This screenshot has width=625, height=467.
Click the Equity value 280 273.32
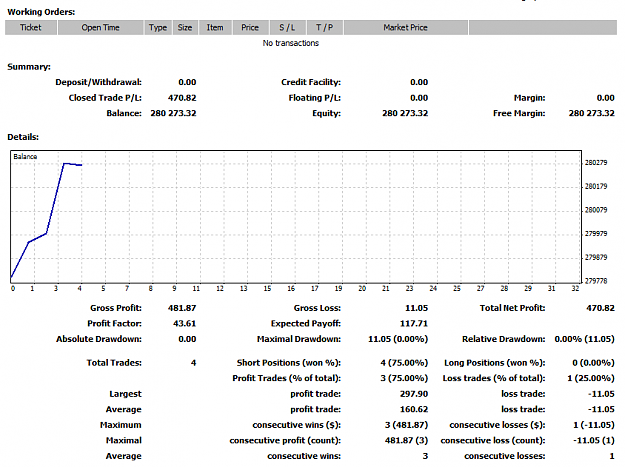(405, 113)
